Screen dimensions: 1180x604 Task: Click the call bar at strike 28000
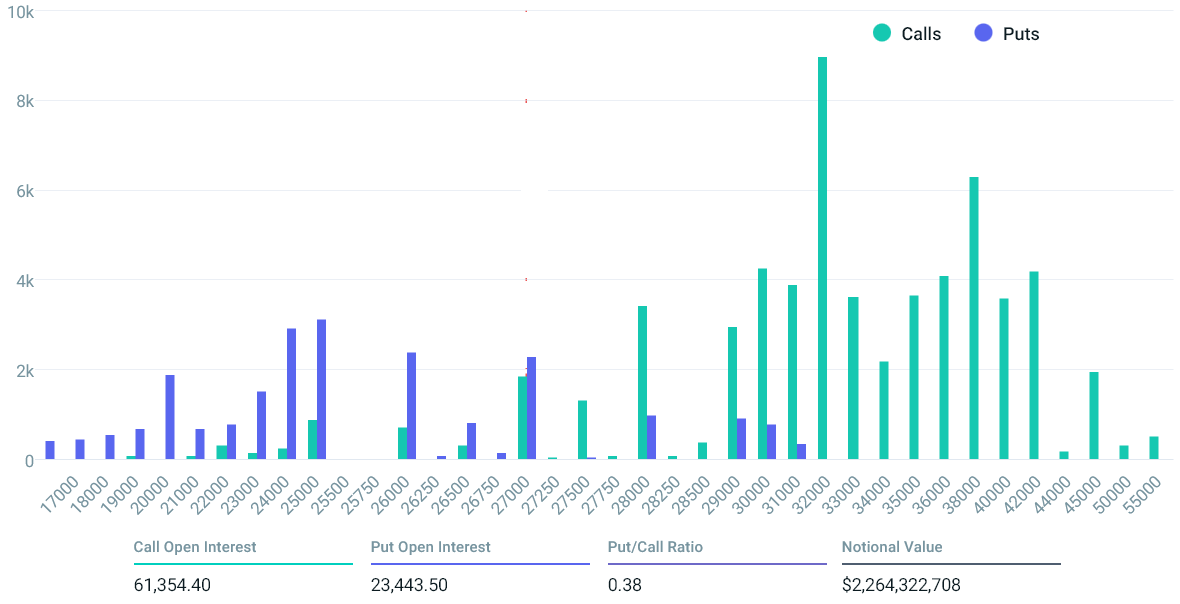(643, 383)
